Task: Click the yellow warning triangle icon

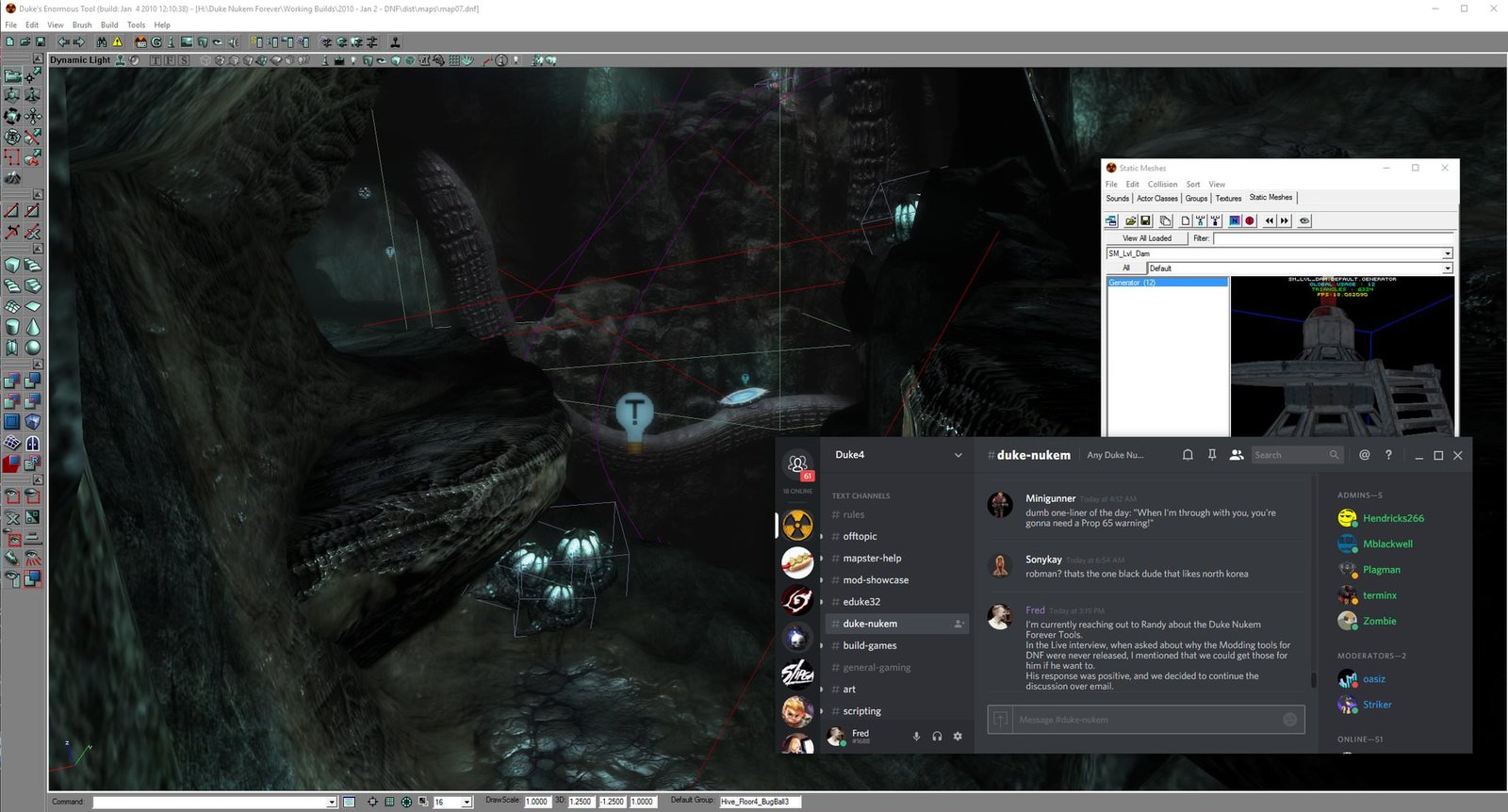Action: point(117,41)
